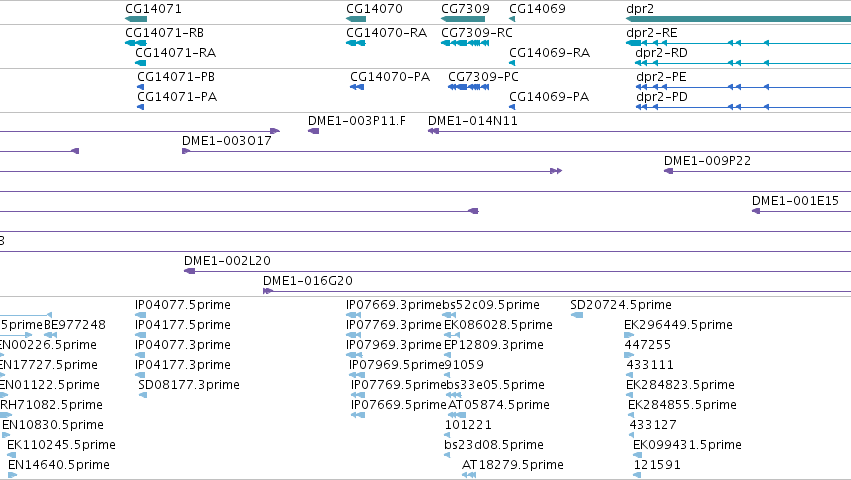Click BAC clone DME1-001E15 label
The image size is (851, 480).
pos(795,201)
